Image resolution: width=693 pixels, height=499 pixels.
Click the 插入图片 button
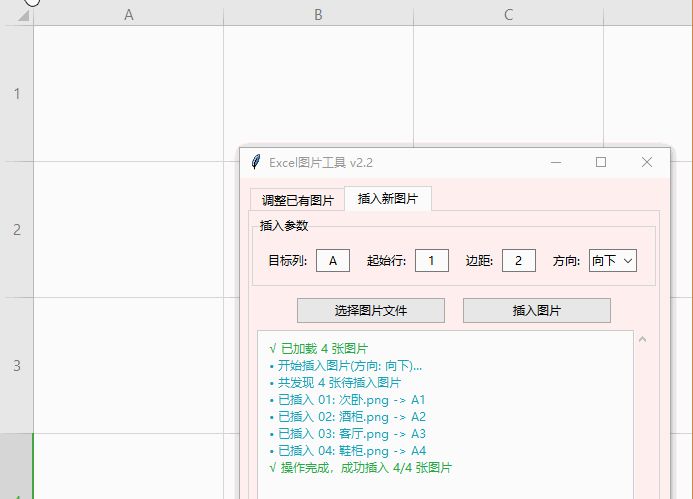(x=537, y=310)
